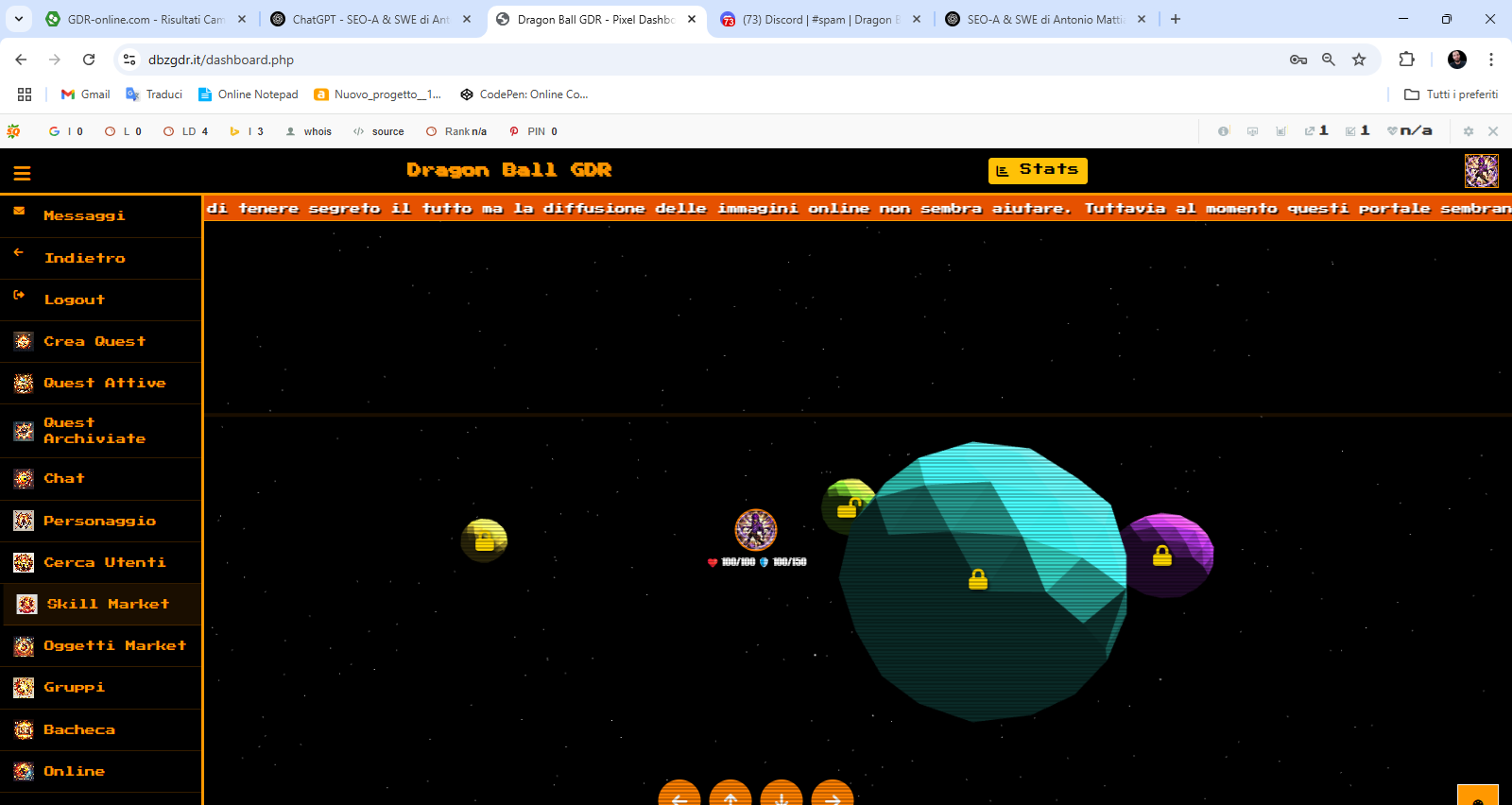1512x805 pixels.
Task: Click source in the SEO toolbar
Action: coord(379,131)
